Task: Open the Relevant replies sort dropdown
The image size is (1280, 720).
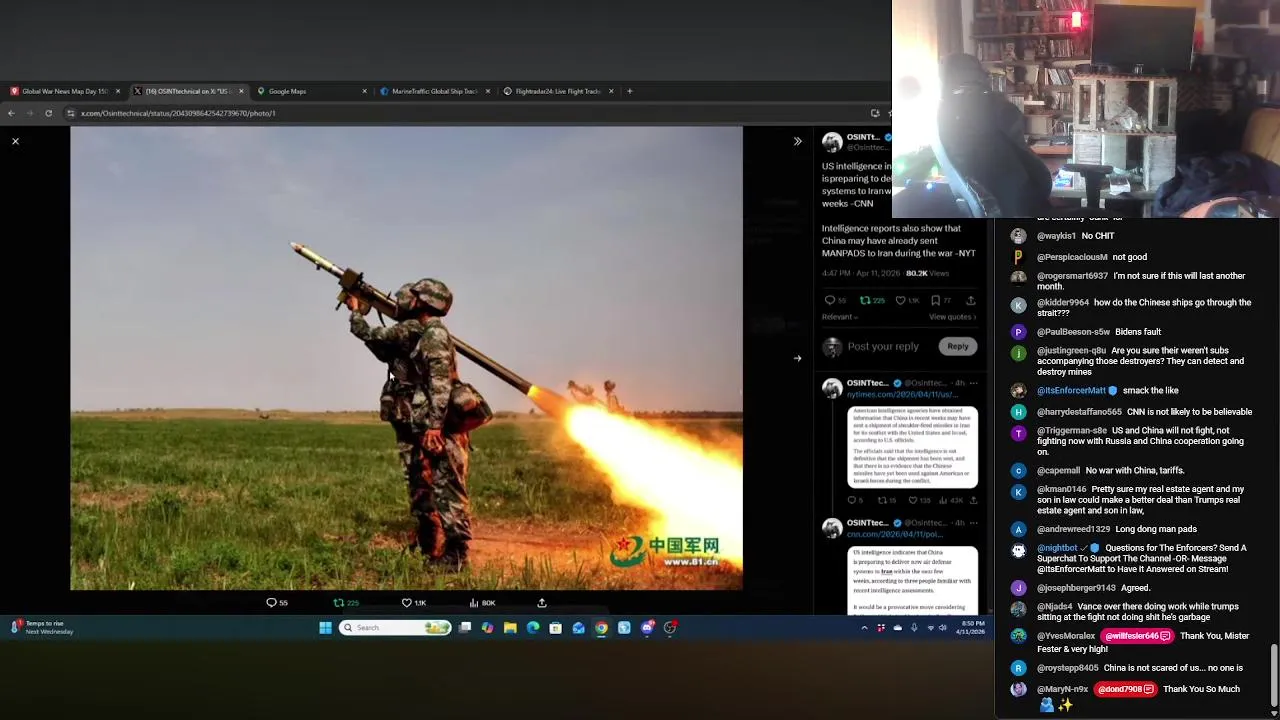Action: click(840, 317)
